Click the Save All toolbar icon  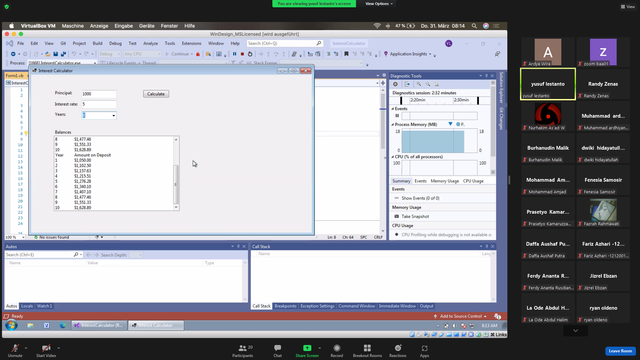tap(63, 54)
